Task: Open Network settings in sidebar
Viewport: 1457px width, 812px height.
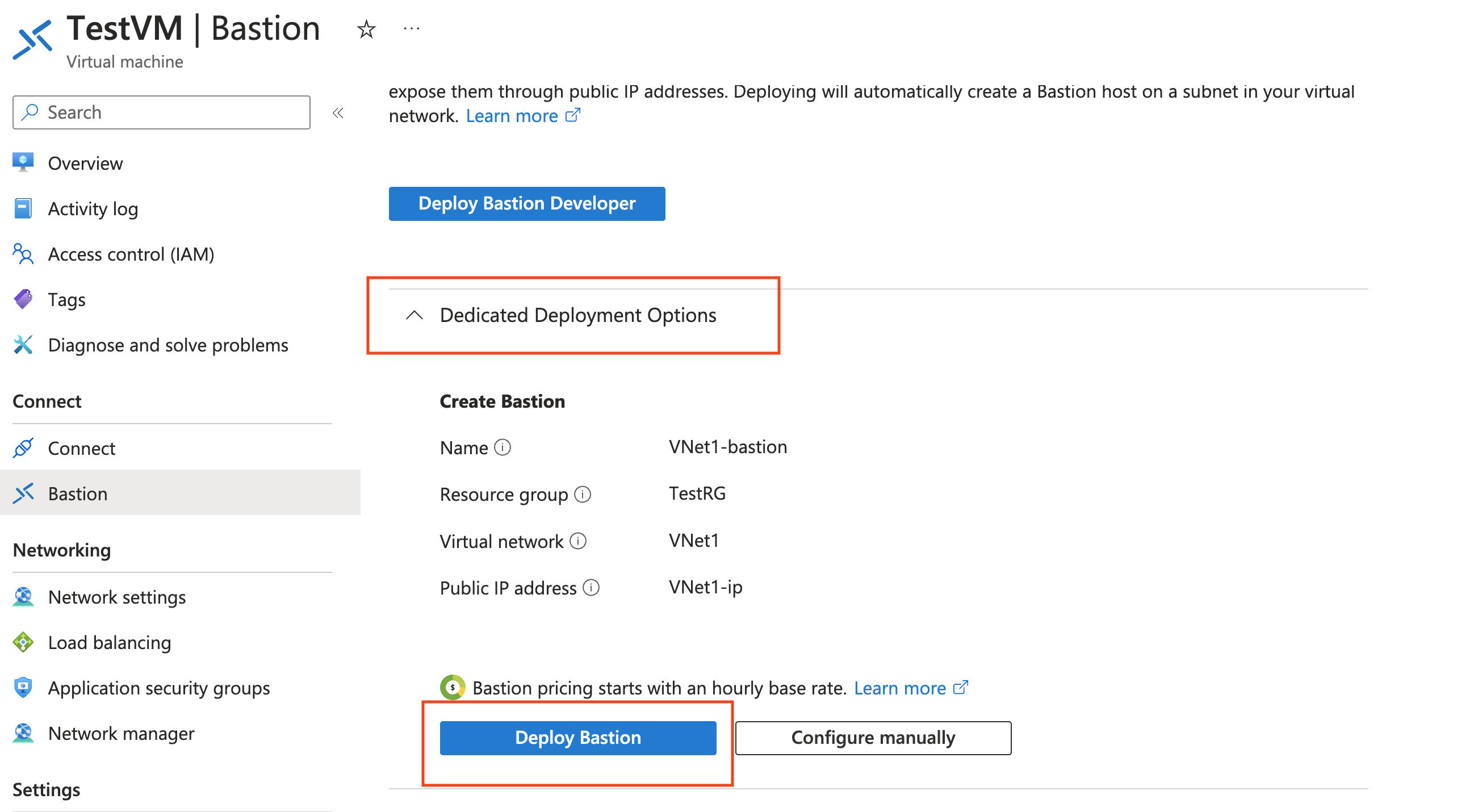Action: click(x=117, y=597)
